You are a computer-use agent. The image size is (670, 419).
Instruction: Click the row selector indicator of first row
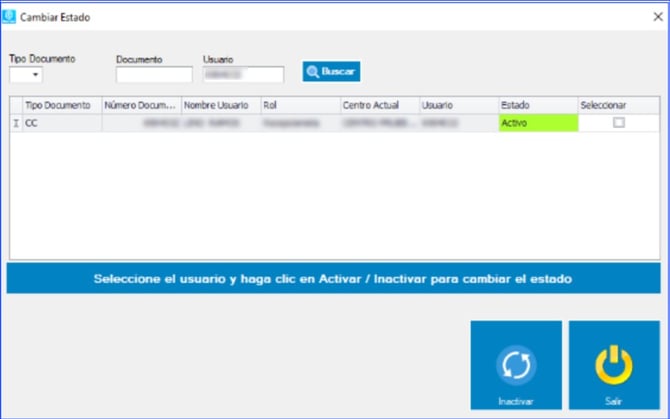[15, 123]
